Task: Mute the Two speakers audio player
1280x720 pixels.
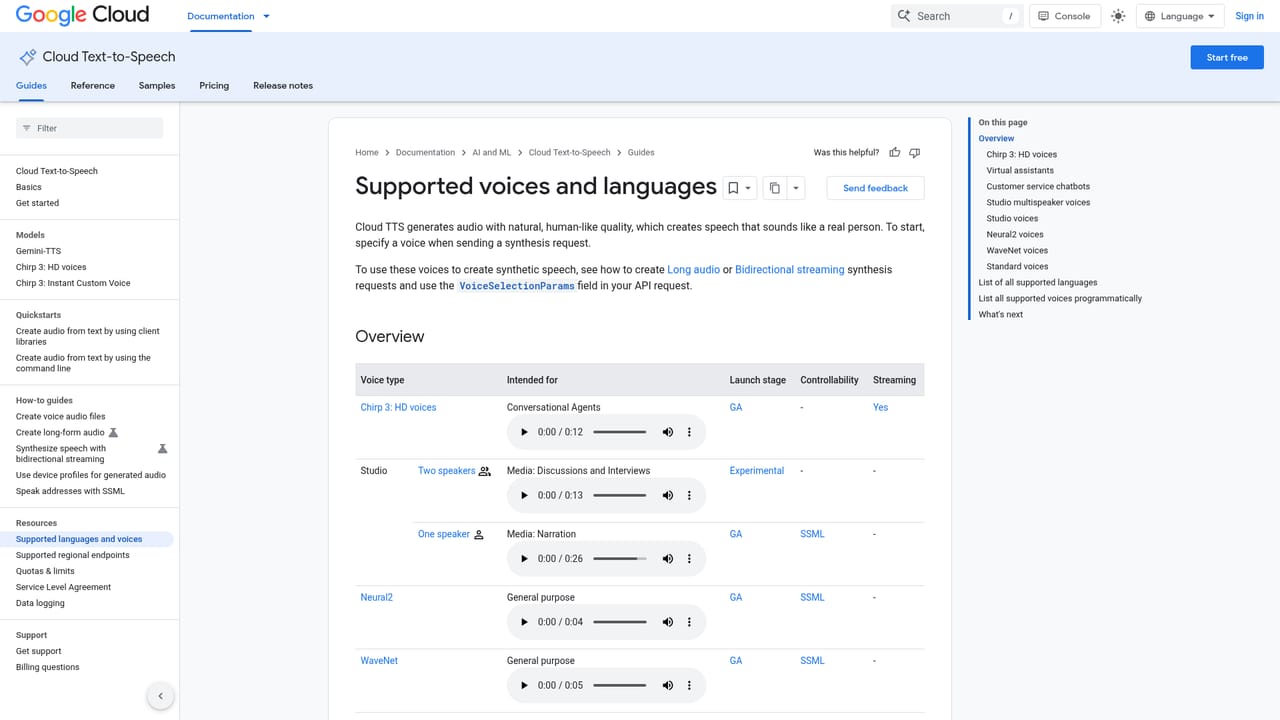Action: click(x=668, y=495)
